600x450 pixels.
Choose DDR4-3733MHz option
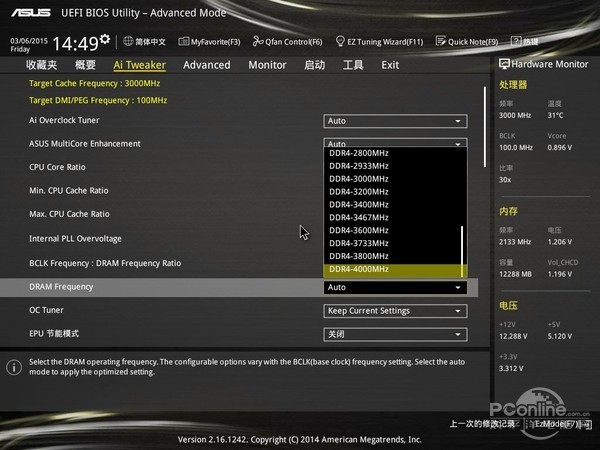[x=393, y=243]
